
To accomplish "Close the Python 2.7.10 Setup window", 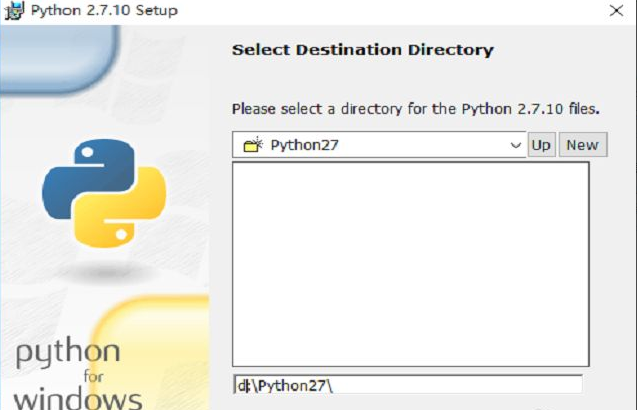I will (616, 11).
